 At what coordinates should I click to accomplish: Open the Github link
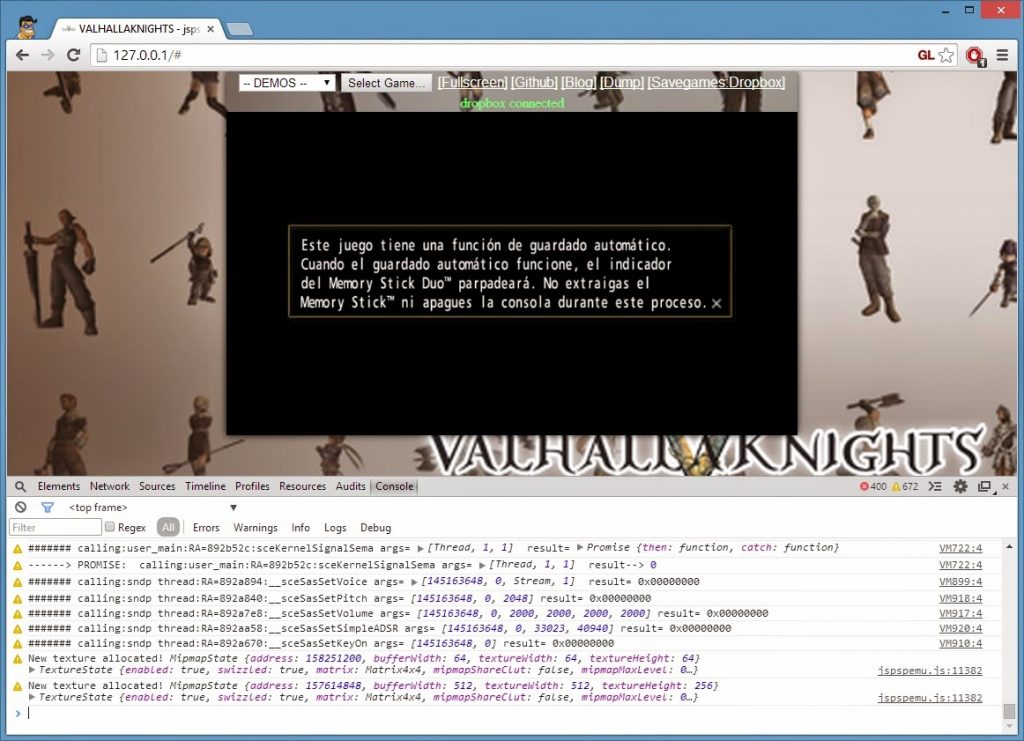click(533, 83)
